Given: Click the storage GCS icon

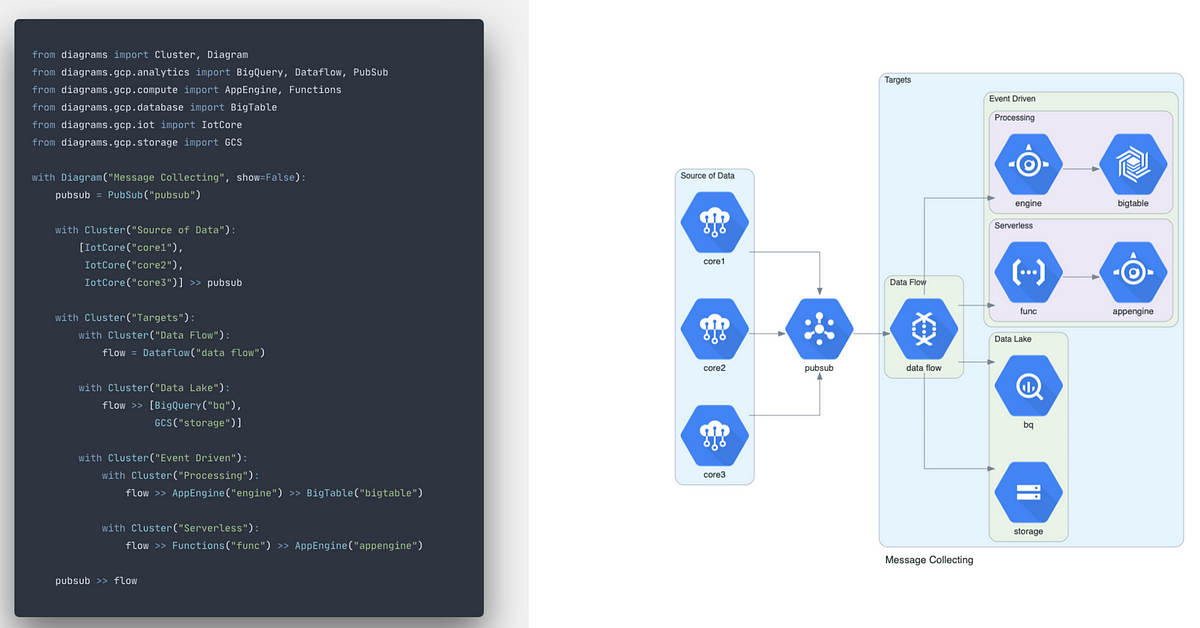Looking at the screenshot, I should (x=1029, y=492).
